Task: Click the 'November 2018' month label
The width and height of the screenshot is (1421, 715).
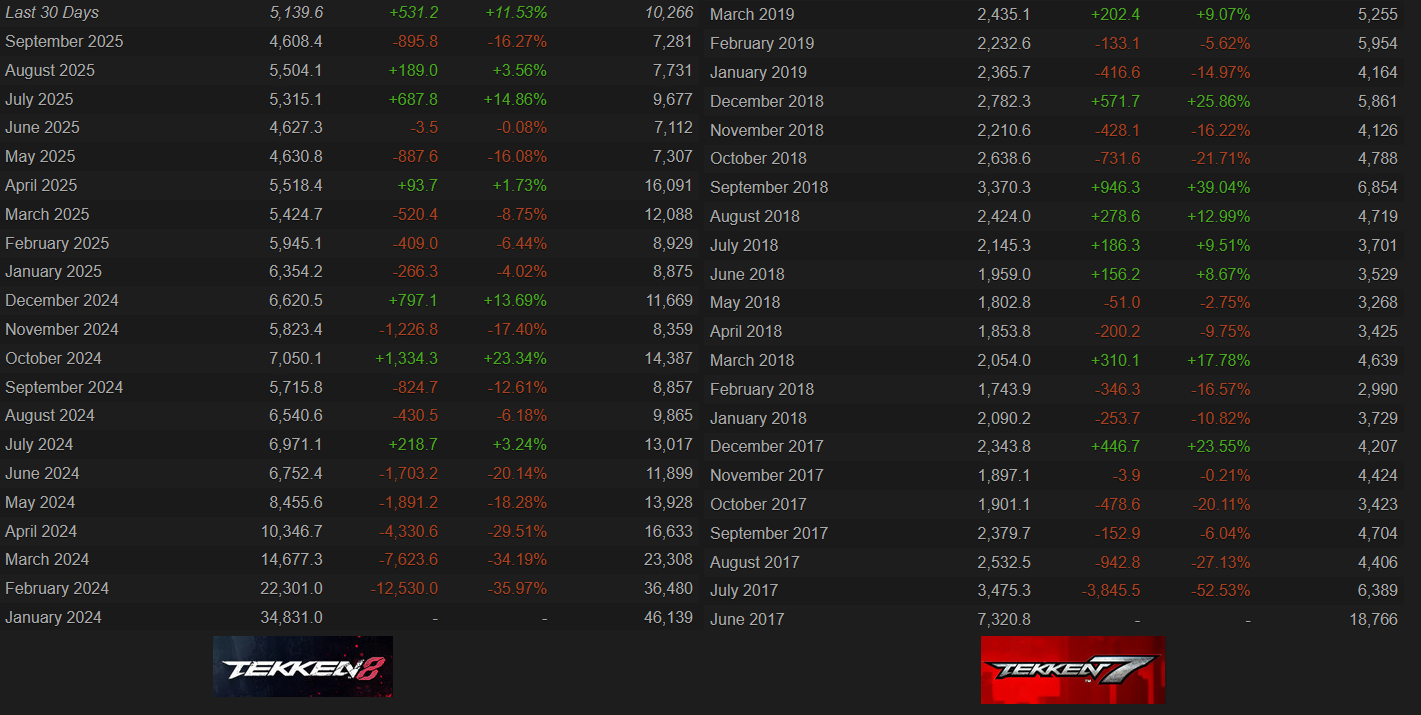Action: click(767, 130)
